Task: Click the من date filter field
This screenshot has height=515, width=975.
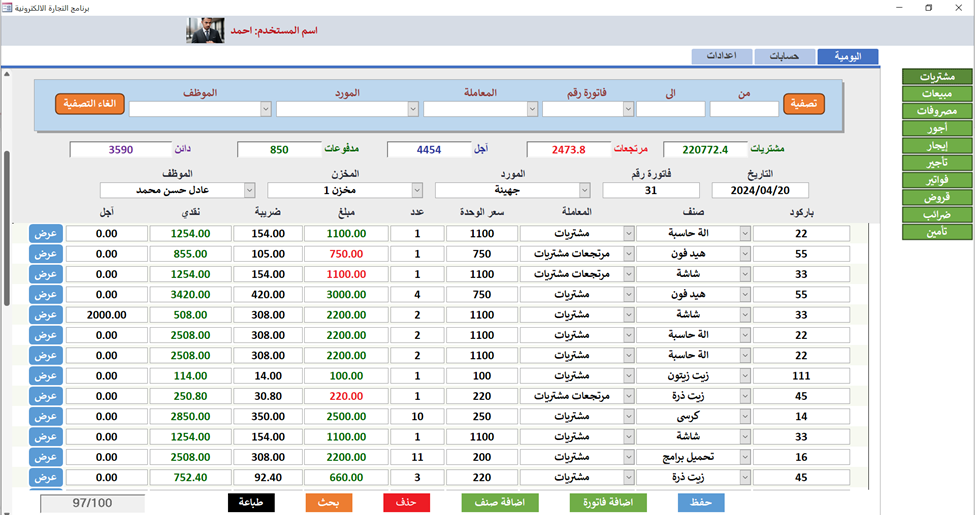Action: [744, 109]
